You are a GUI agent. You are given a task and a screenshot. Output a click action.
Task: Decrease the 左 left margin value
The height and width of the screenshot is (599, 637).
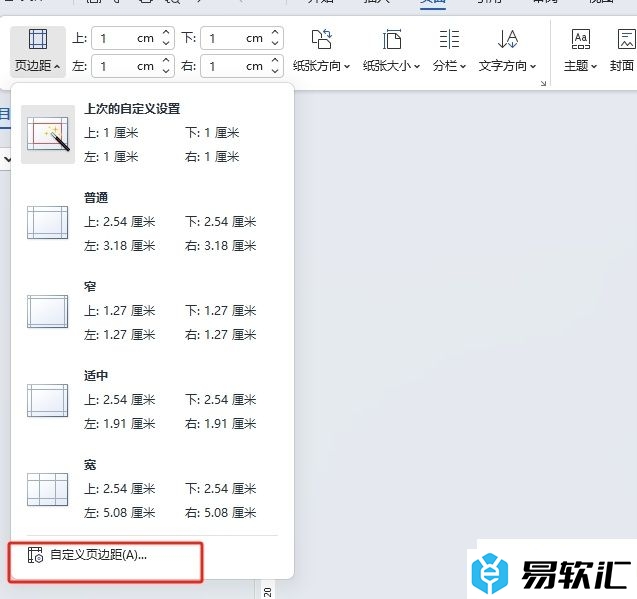pos(166,71)
